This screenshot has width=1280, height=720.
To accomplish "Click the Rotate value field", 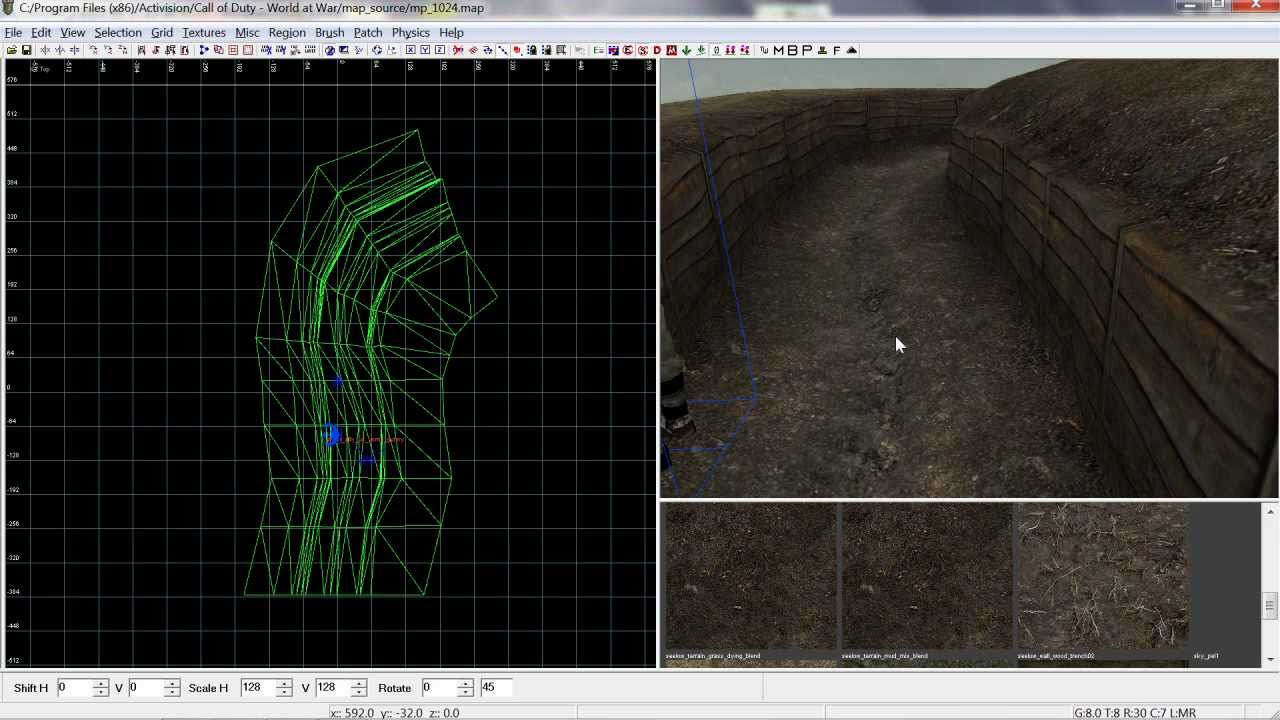I will tap(439, 688).
